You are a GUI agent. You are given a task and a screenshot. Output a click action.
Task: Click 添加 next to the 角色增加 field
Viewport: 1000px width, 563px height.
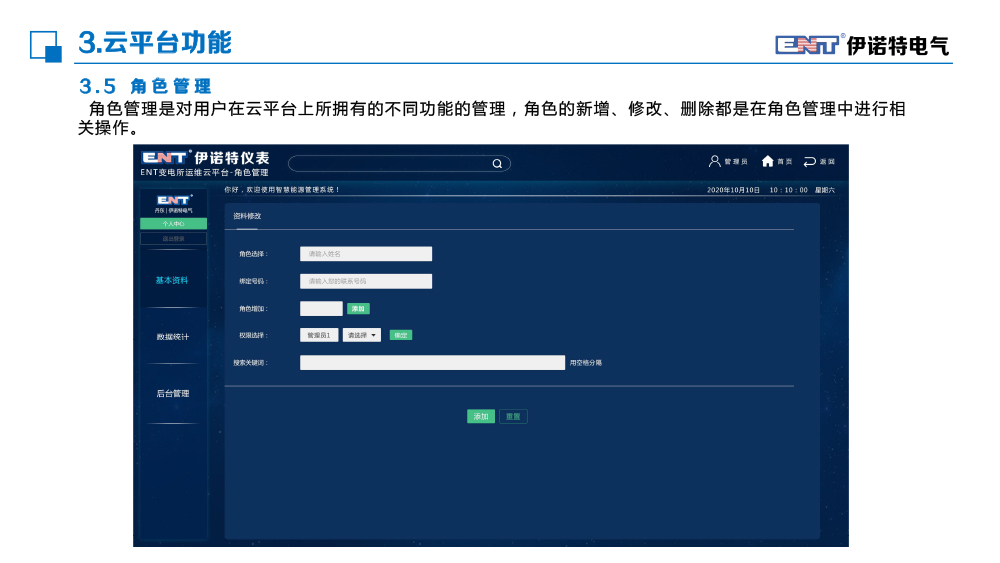coord(358,309)
